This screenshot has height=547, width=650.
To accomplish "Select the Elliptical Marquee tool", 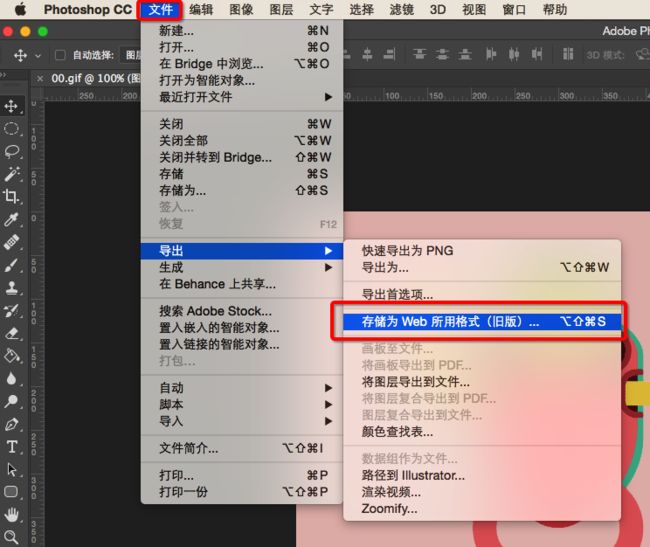I will (11, 129).
